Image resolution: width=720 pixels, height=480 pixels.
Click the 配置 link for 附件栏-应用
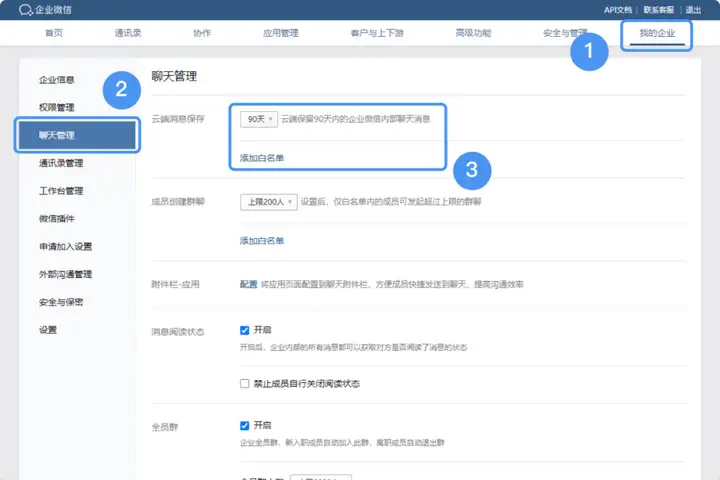tap(248, 285)
